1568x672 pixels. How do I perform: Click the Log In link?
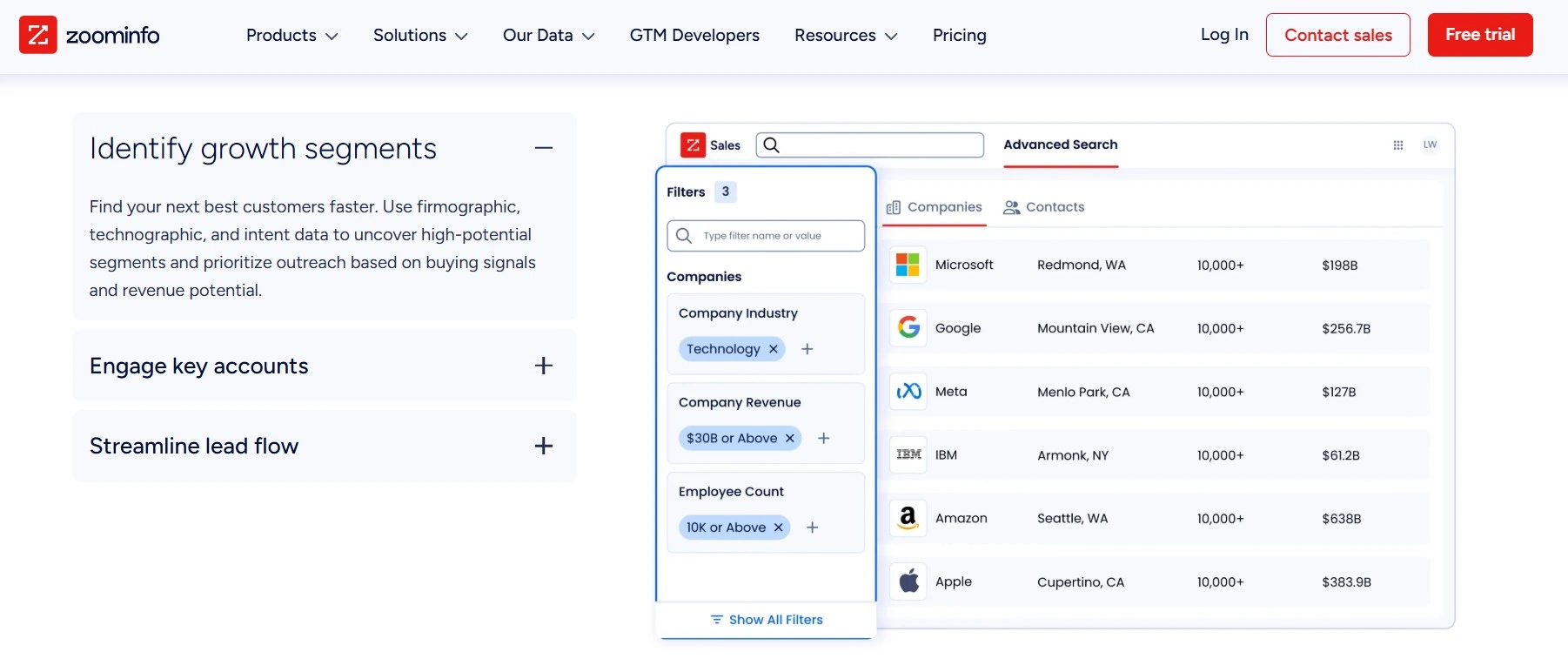(1224, 35)
